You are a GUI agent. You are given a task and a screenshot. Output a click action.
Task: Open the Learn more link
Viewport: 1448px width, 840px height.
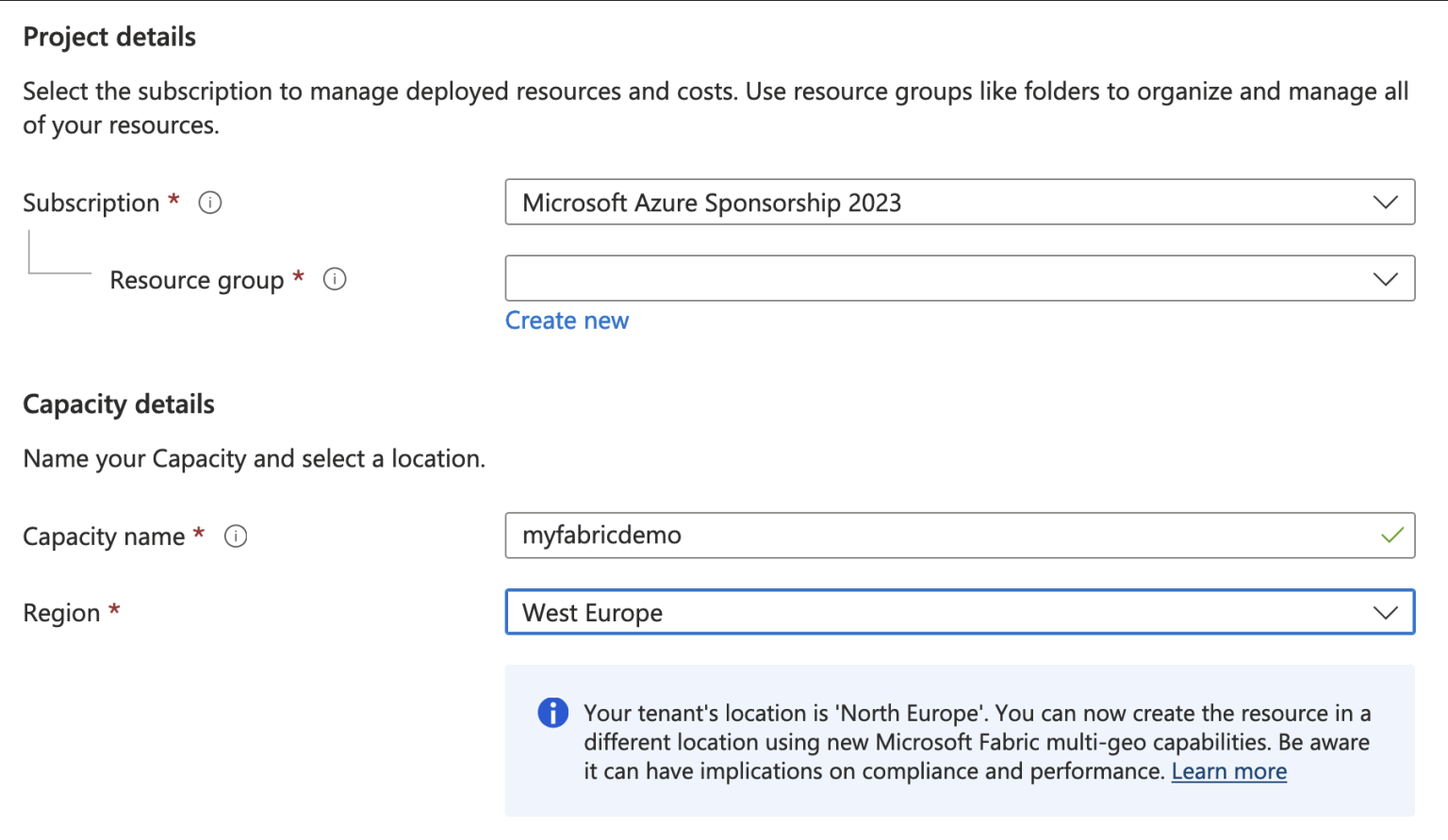click(x=1229, y=771)
